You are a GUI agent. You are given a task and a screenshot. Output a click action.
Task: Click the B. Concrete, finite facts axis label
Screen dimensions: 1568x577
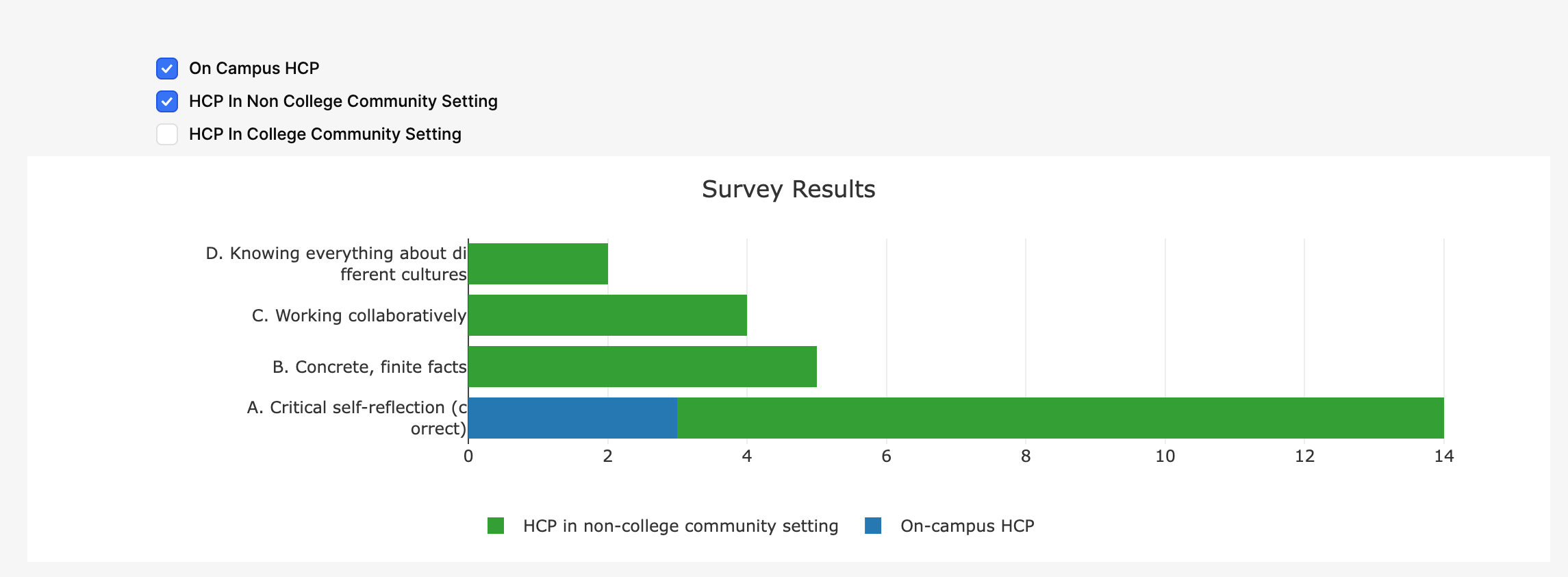point(369,367)
